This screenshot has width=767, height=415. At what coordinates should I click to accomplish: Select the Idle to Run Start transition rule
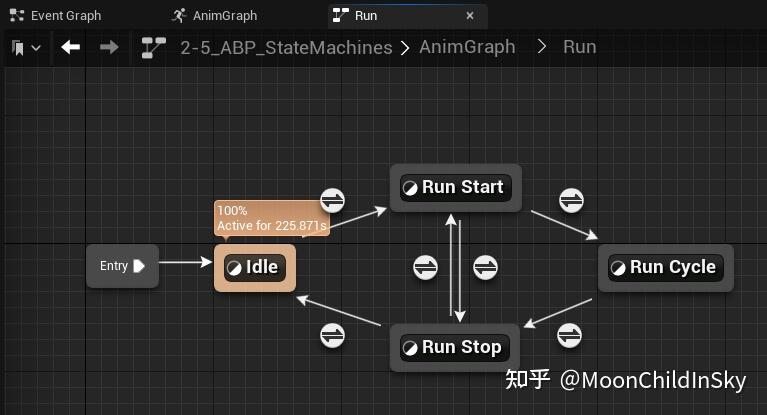[x=333, y=200]
